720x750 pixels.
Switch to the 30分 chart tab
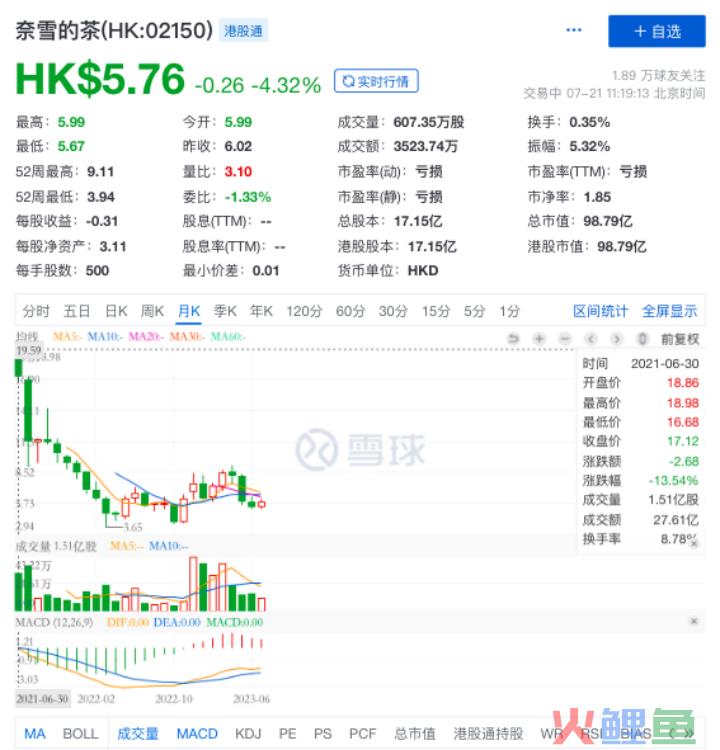click(393, 311)
